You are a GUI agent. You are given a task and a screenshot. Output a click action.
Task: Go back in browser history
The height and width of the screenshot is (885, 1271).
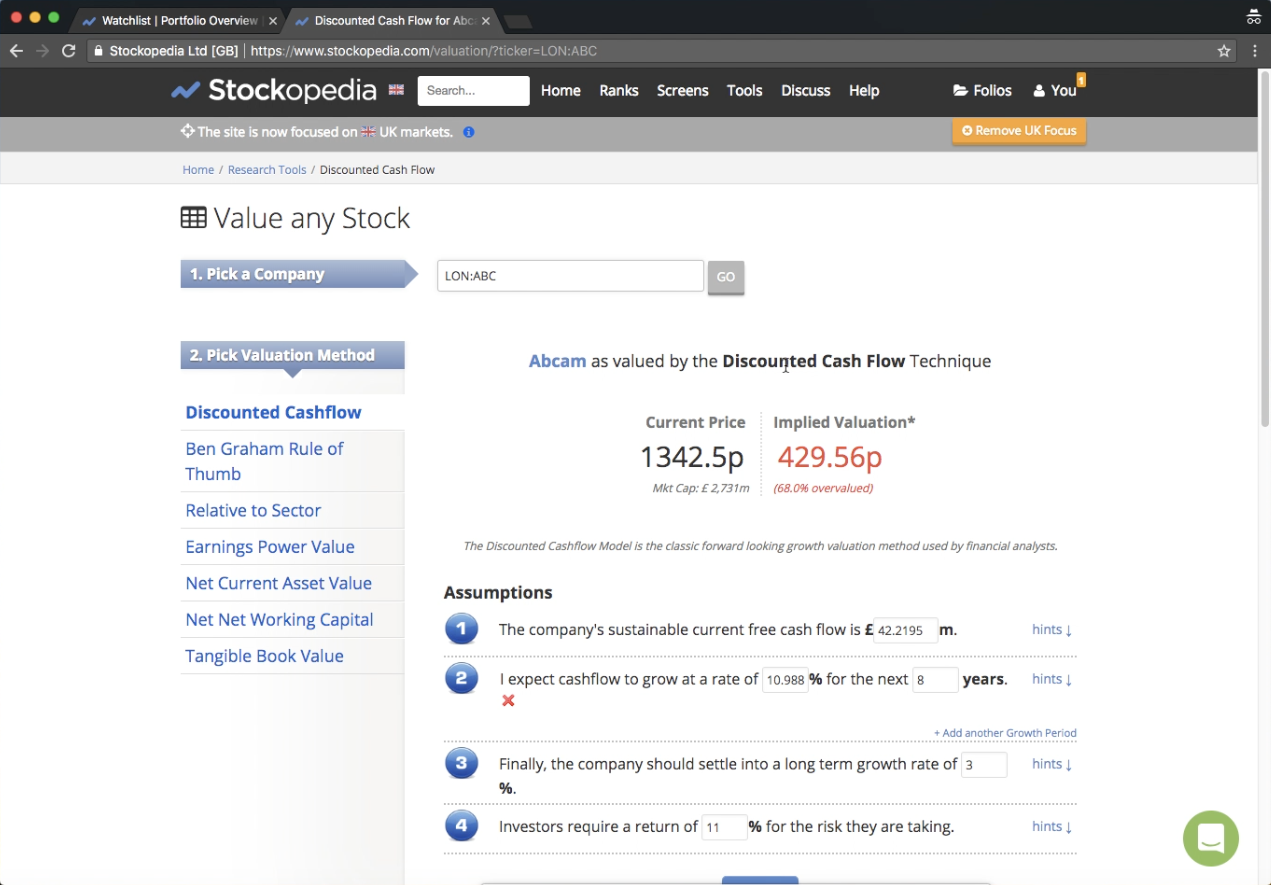click(x=16, y=51)
